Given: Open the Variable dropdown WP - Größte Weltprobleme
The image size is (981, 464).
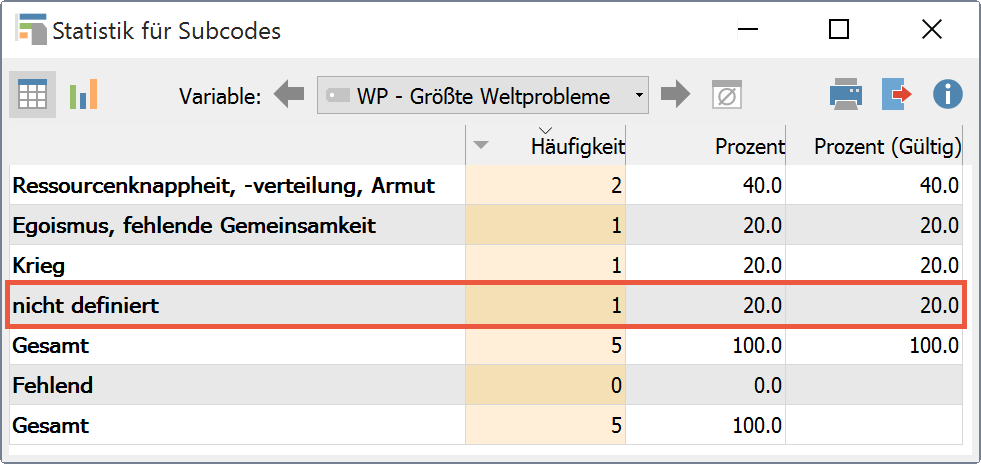Looking at the screenshot, I should (483, 96).
